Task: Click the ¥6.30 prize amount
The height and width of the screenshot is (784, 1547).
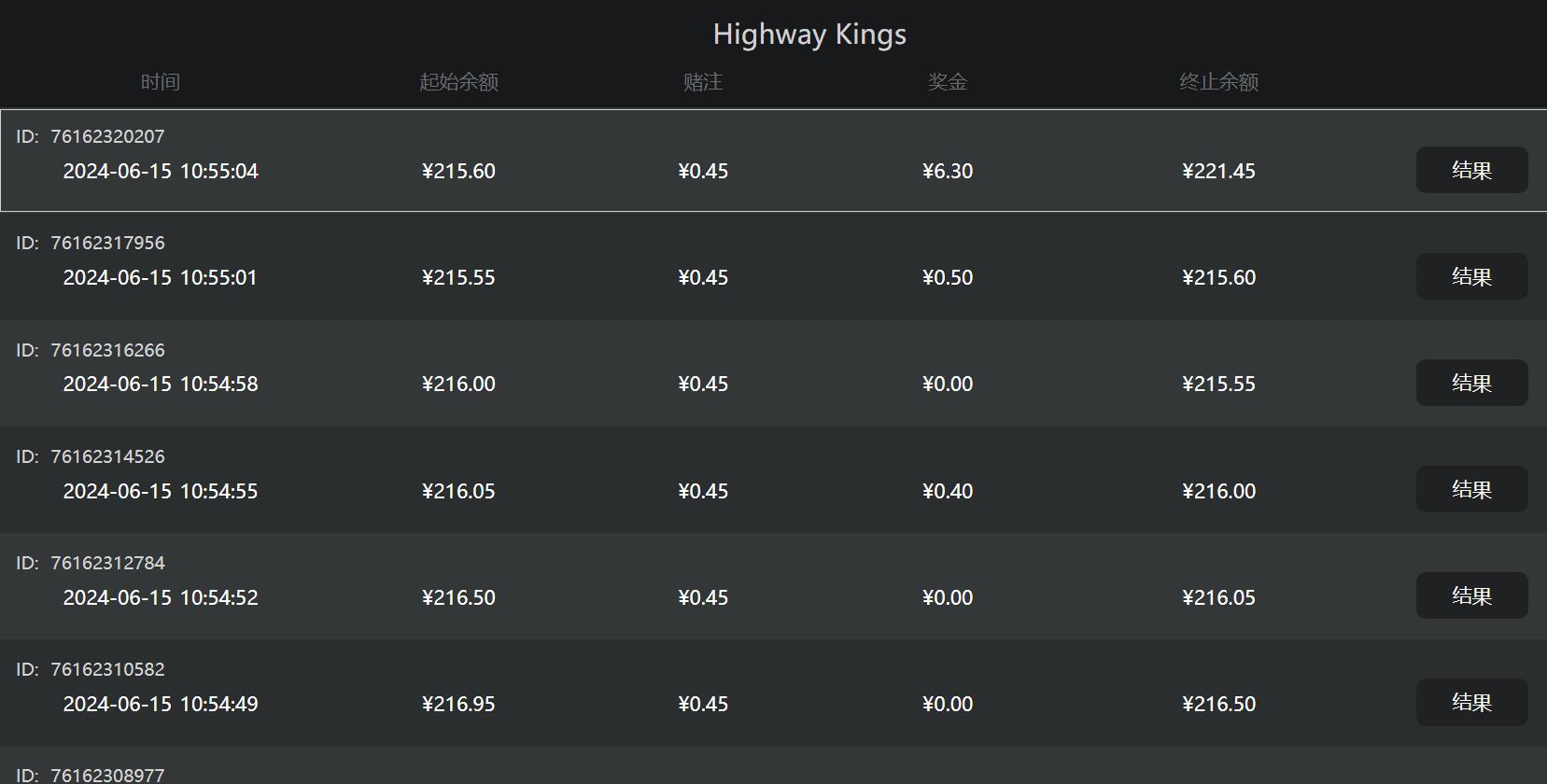Action: pos(948,171)
